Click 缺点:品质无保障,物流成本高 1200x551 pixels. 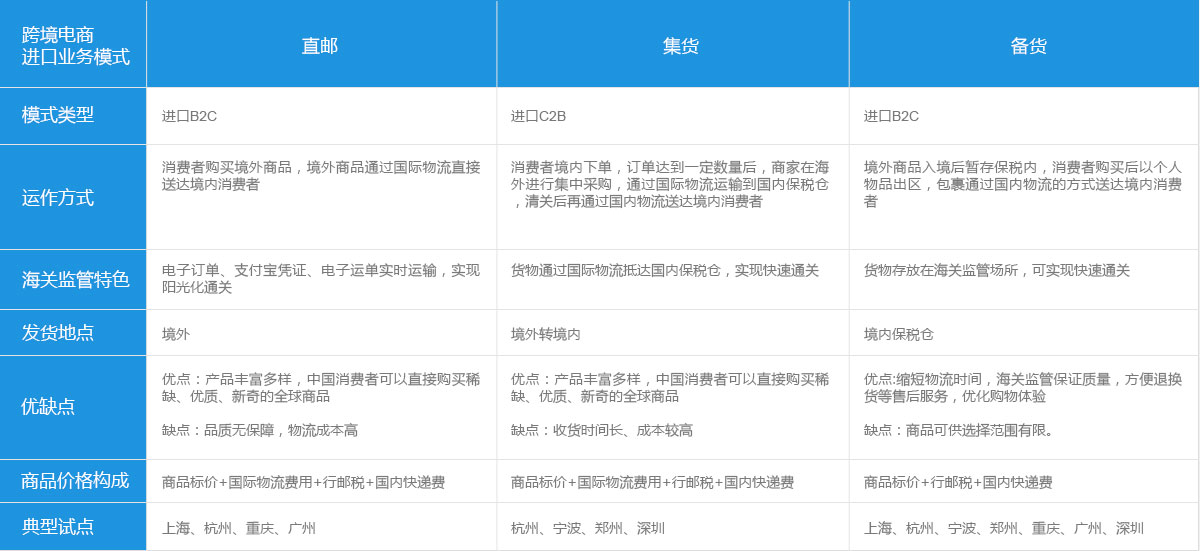(x=260, y=431)
